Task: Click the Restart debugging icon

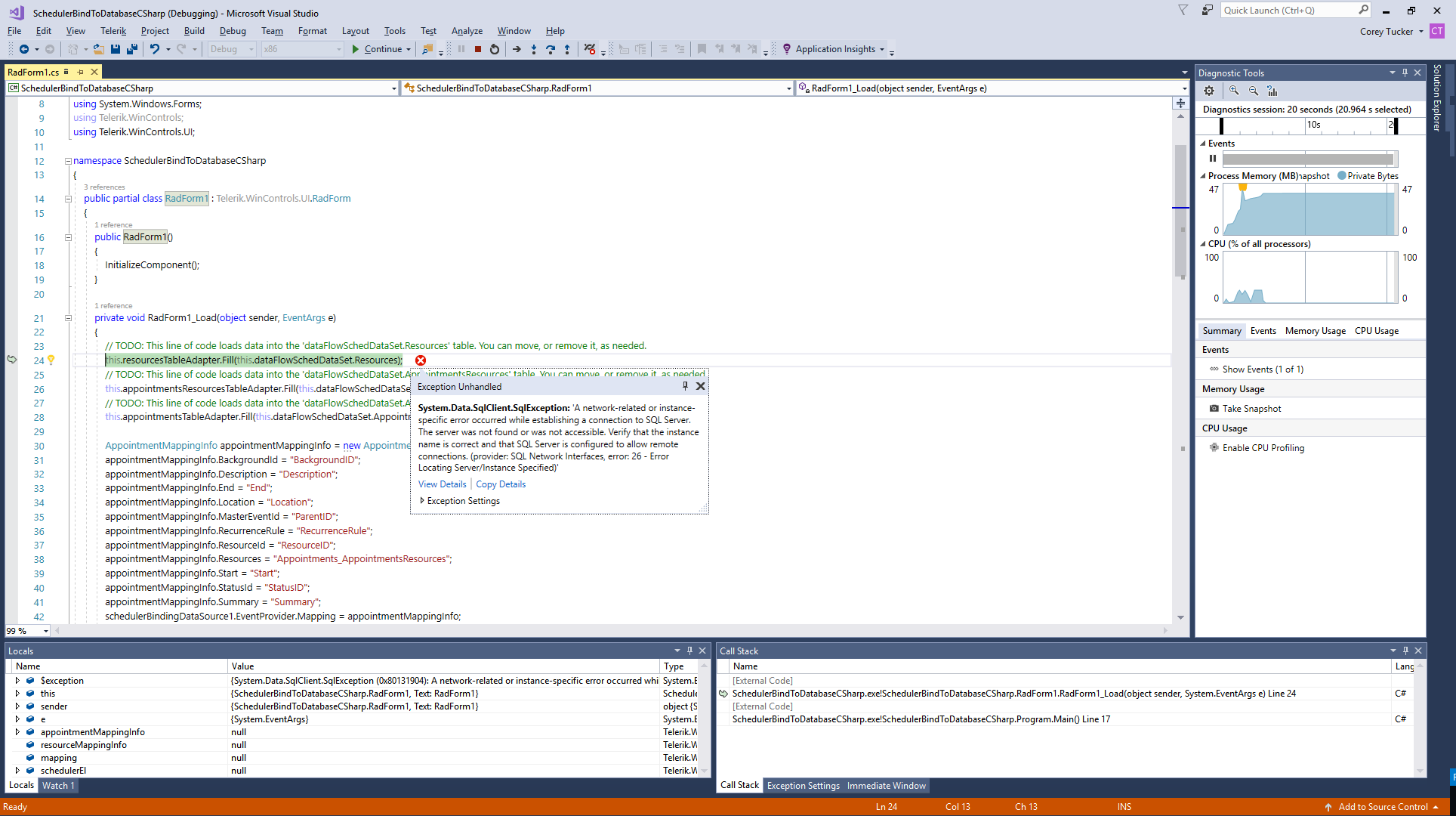Action: [x=495, y=49]
